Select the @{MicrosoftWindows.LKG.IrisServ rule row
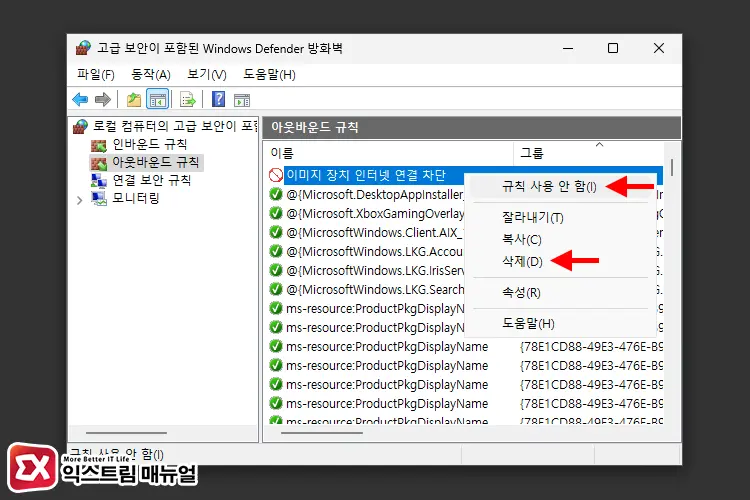 pyautogui.click(x=375, y=270)
